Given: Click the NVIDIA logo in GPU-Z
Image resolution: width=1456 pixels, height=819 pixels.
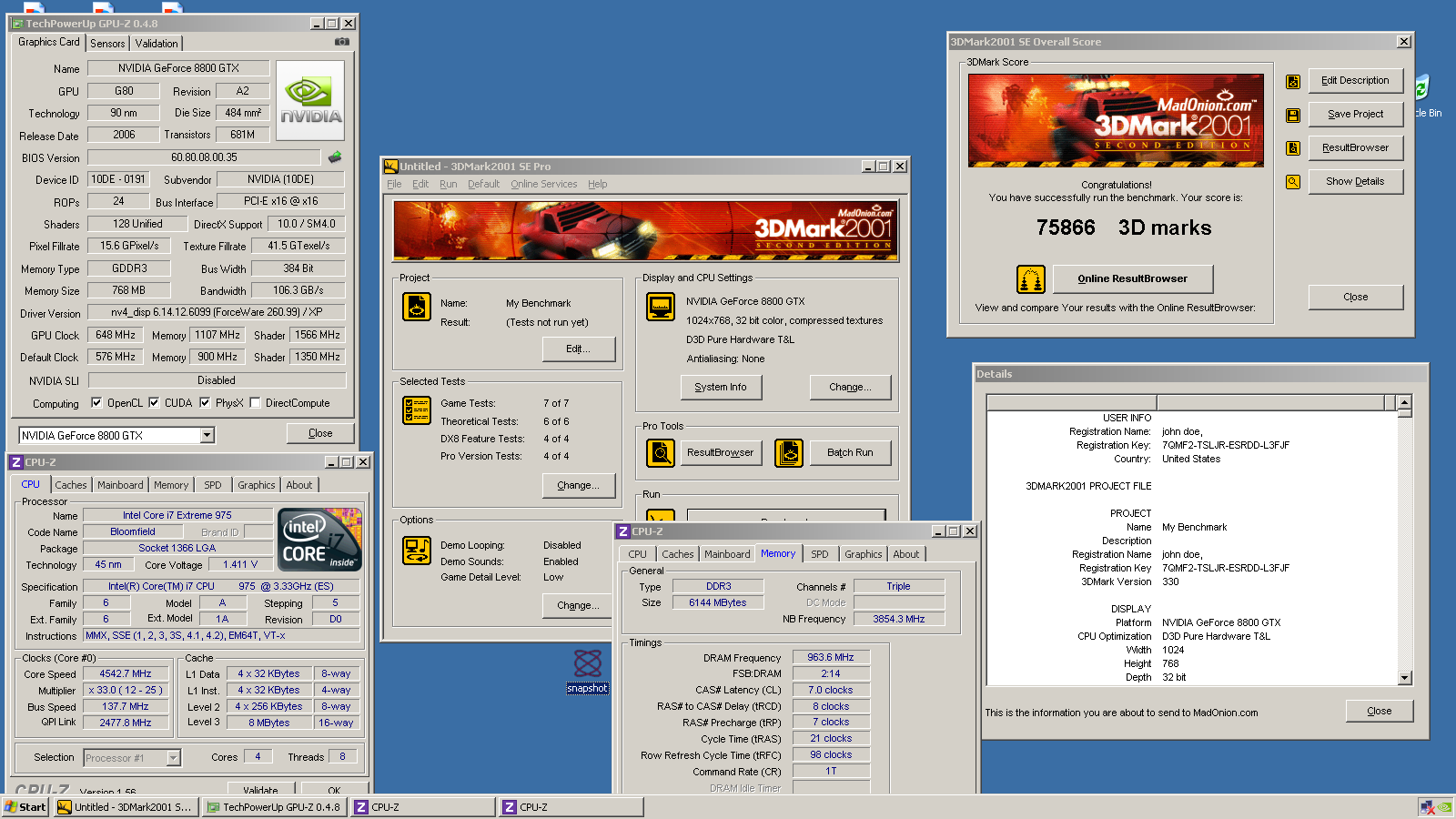Looking at the screenshot, I should coord(310,100).
